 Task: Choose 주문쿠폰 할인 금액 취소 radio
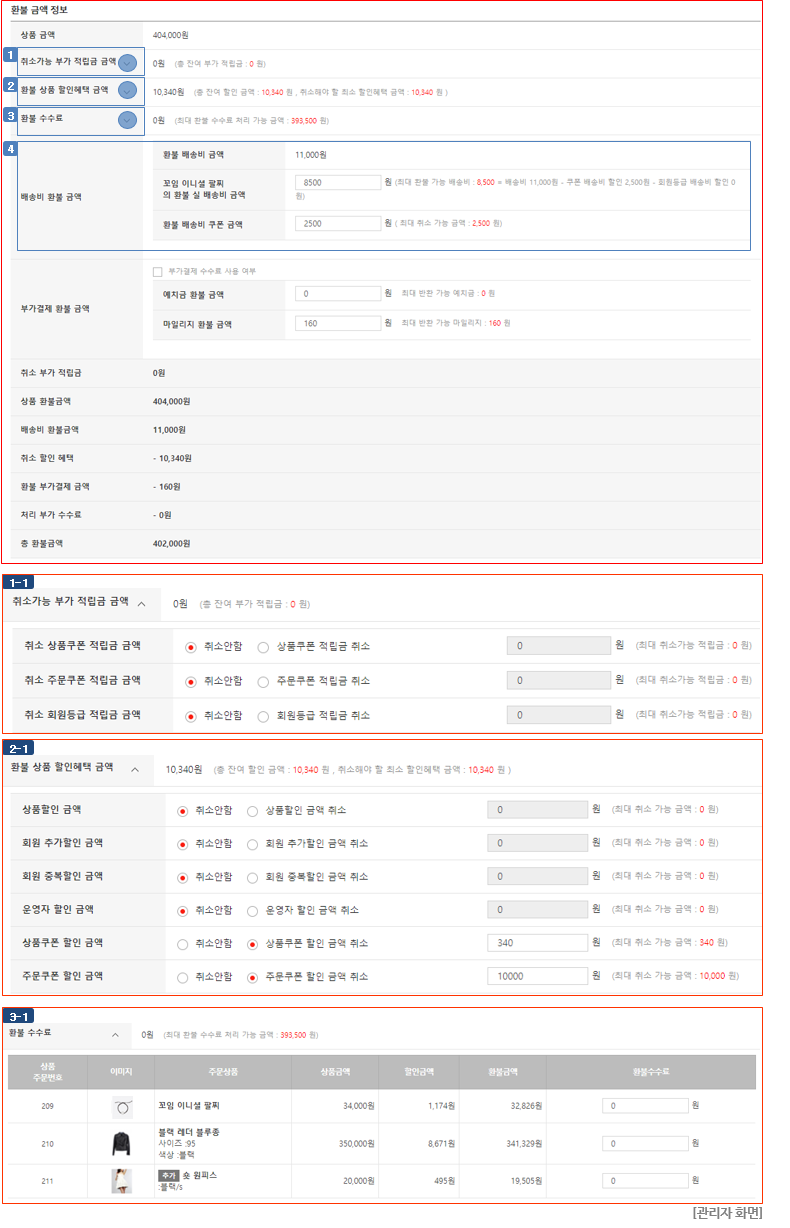(x=253, y=977)
